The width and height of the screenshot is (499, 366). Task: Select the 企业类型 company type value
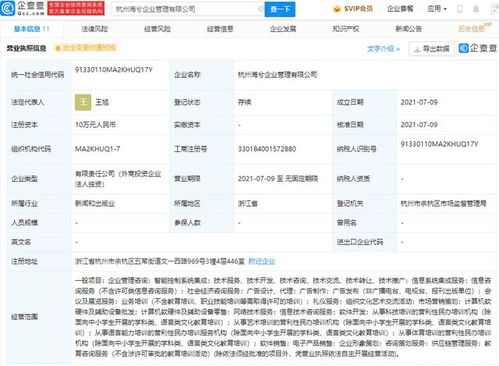click(118, 179)
